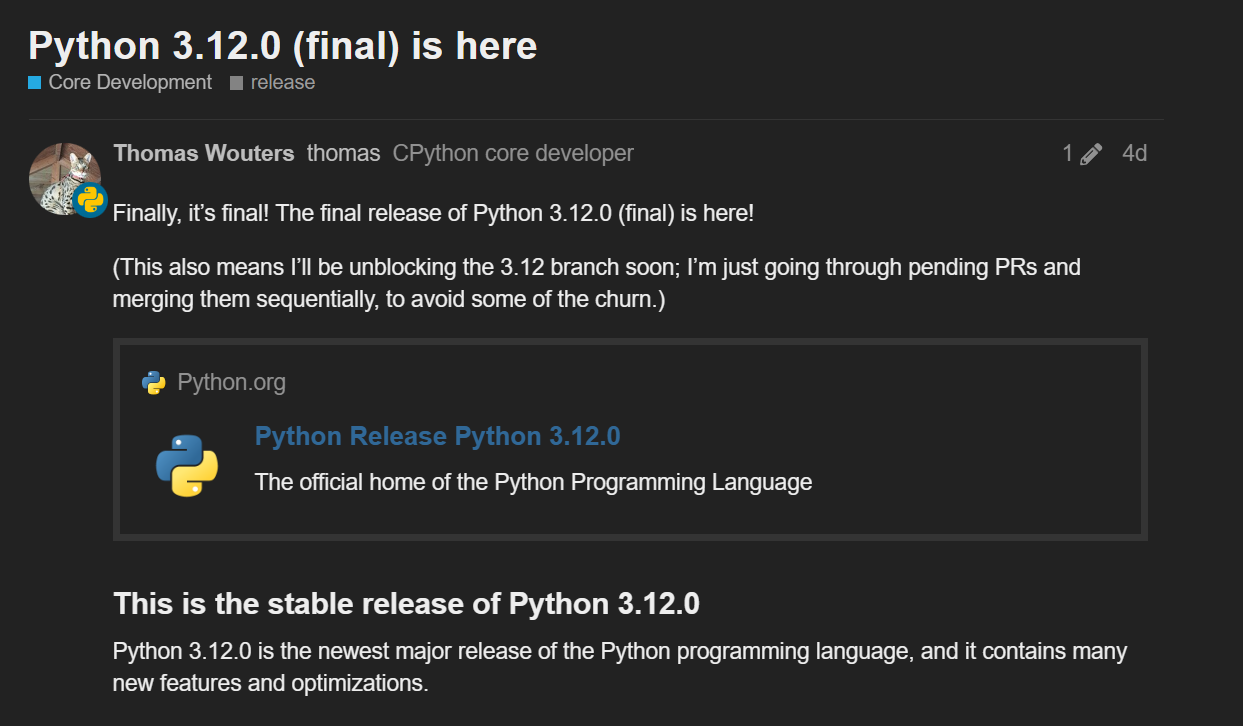This screenshot has width=1243, height=726.
Task: Click the gray square beside the release tag
Action: pos(236,82)
